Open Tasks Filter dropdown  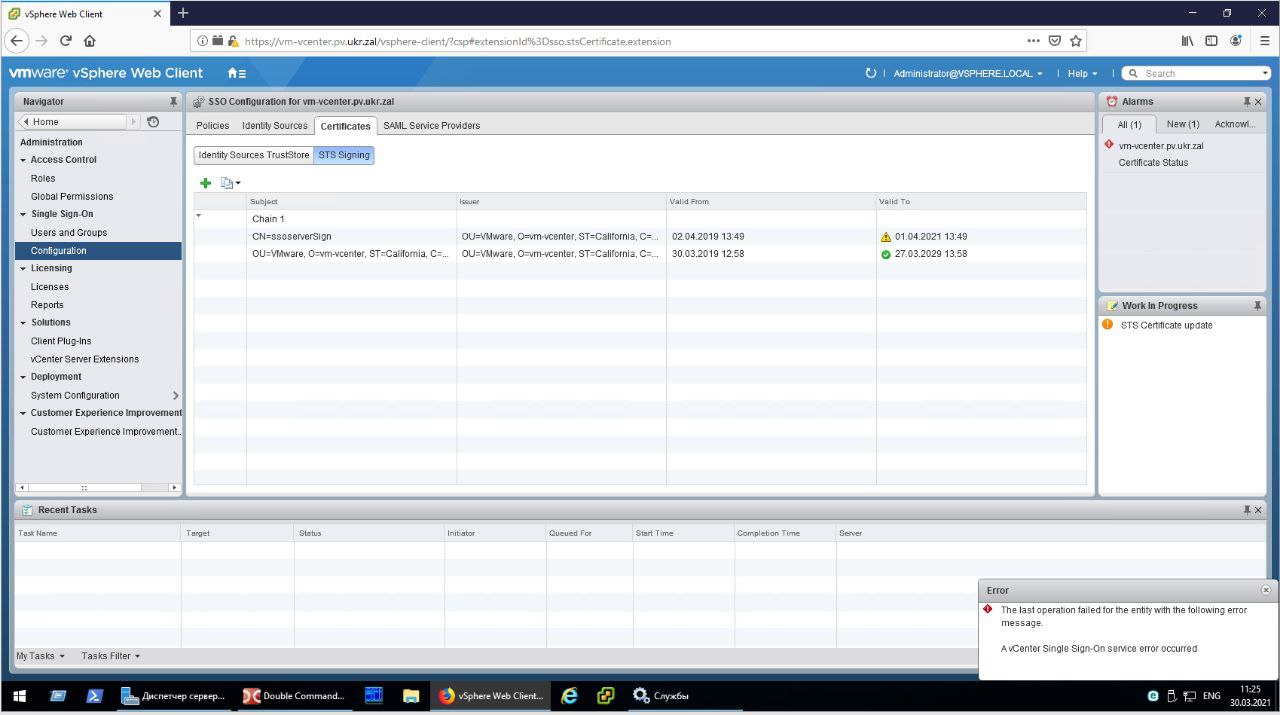(111, 656)
